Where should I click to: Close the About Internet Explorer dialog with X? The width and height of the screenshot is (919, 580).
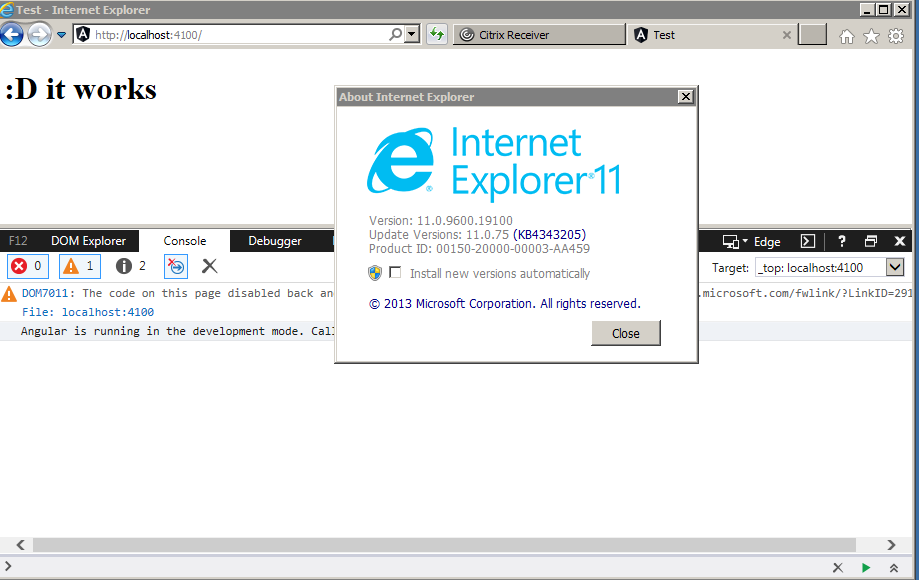pos(686,97)
